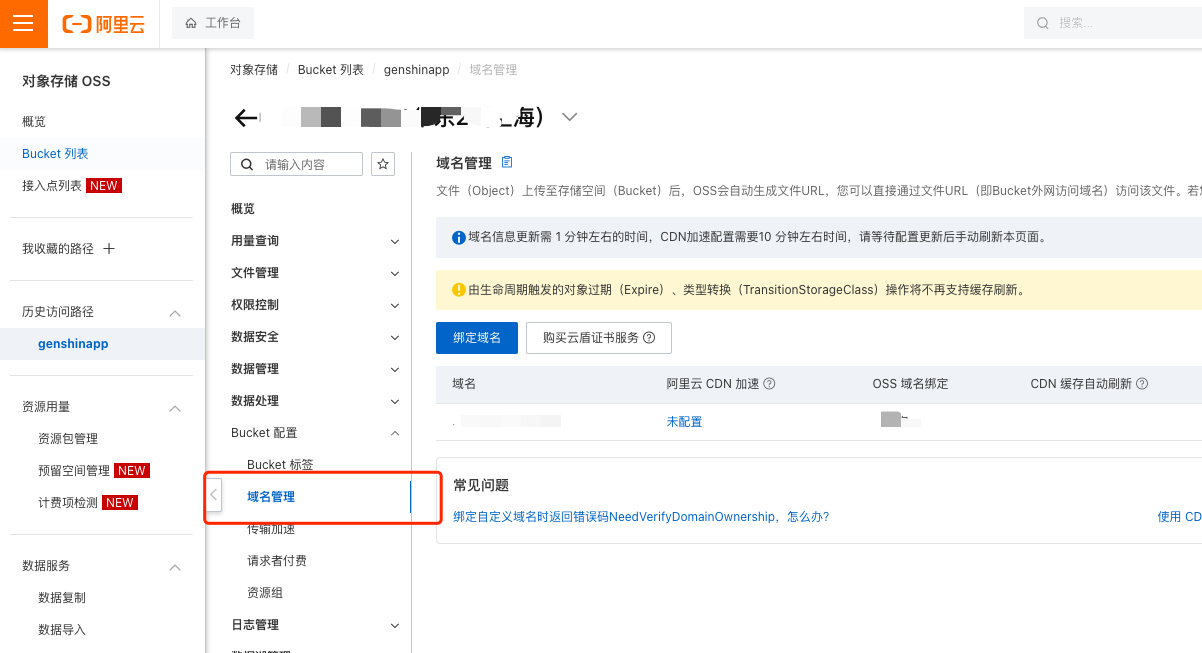Click genshinapp breadcrumb link

click(x=417, y=69)
